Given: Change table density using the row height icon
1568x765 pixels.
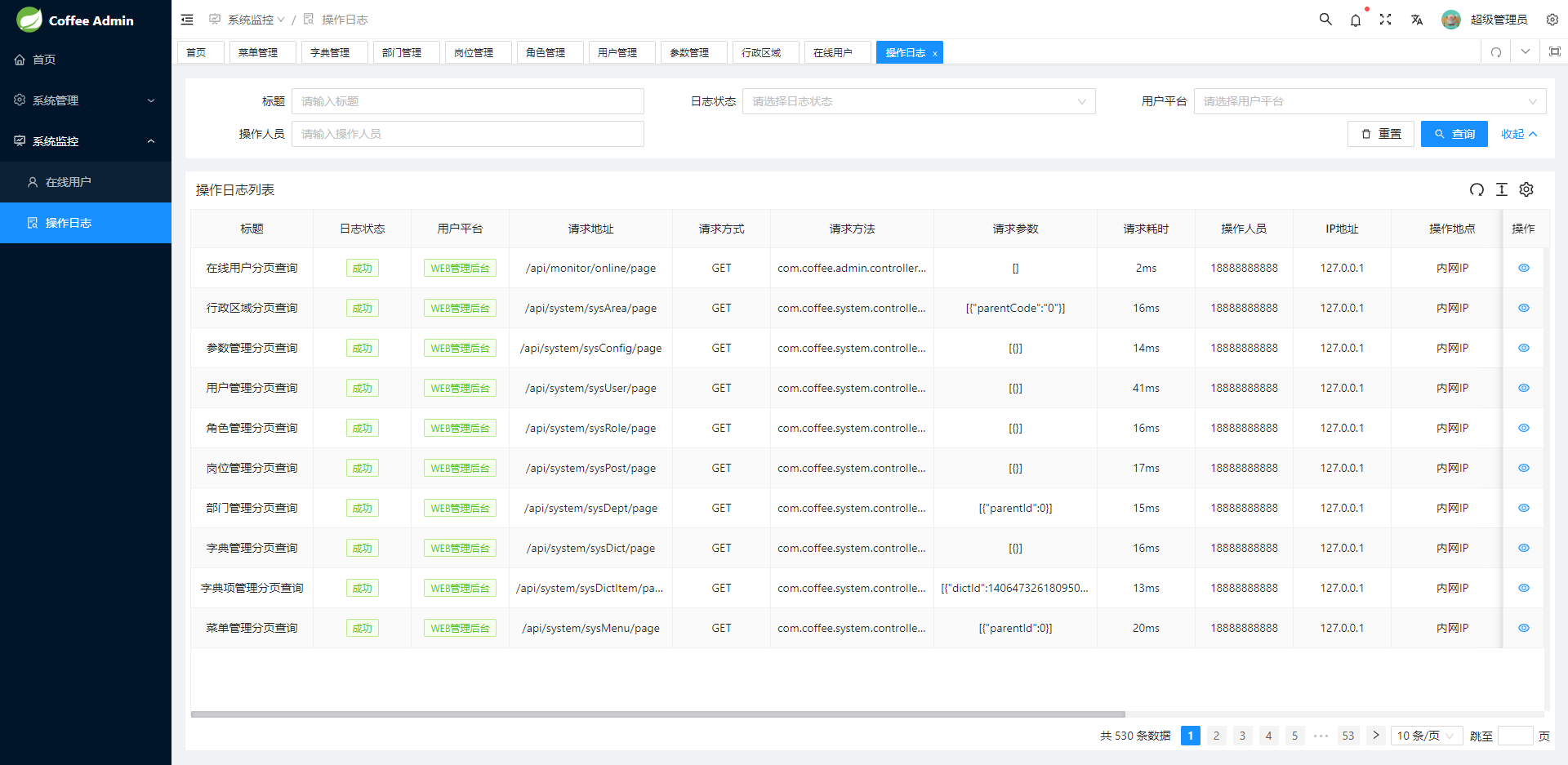Looking at the screenshot, I should (1501, 189).
